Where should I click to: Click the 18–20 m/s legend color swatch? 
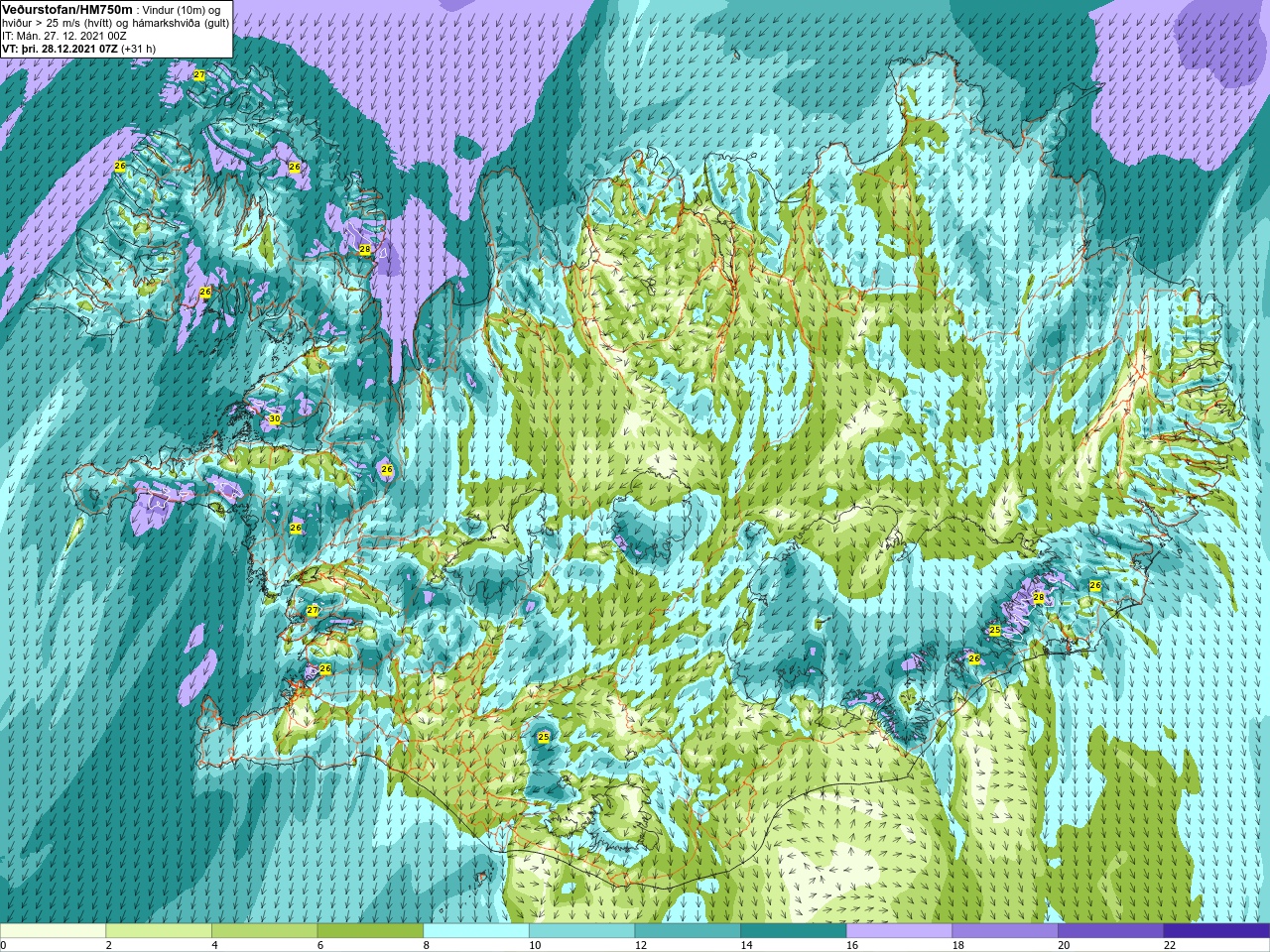click(x=1004, y=930)
